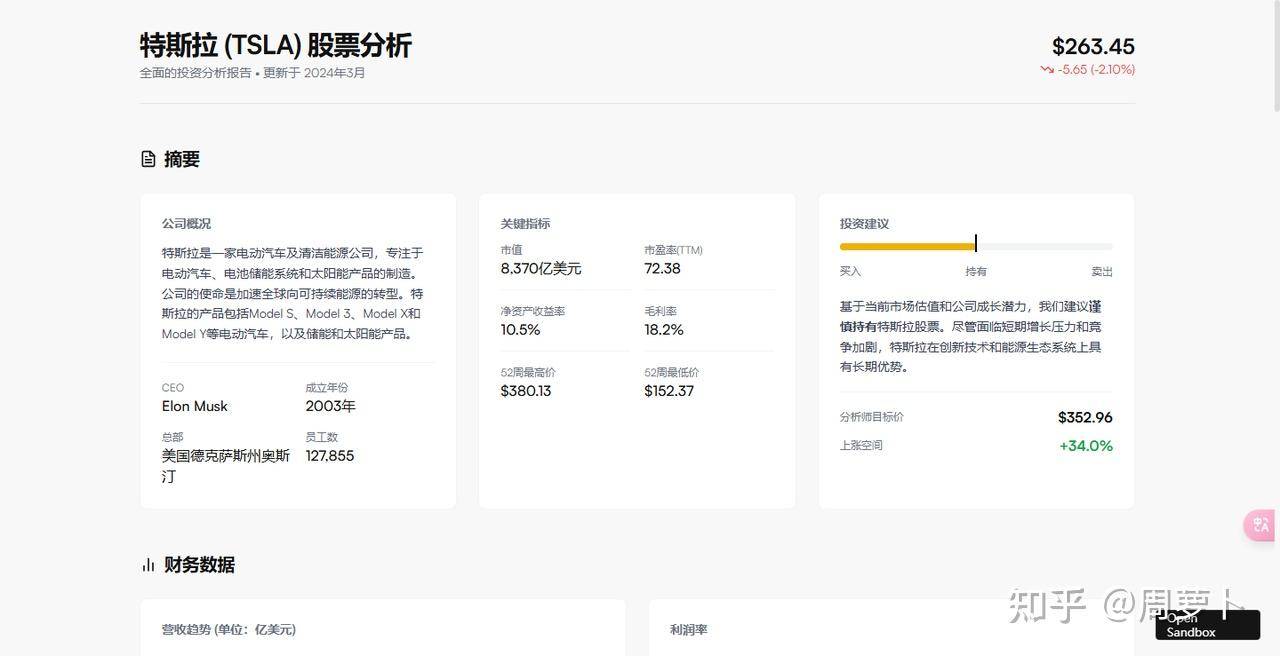Click the 公司概况 card heading
Viewport: 1280px width, 656px height.
coord(186,224)
